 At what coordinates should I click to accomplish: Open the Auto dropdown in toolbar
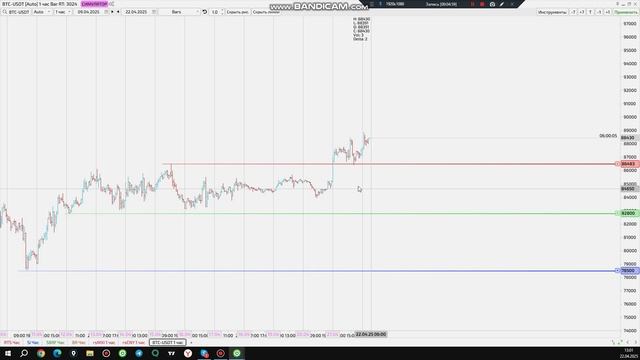pos(42,12)
